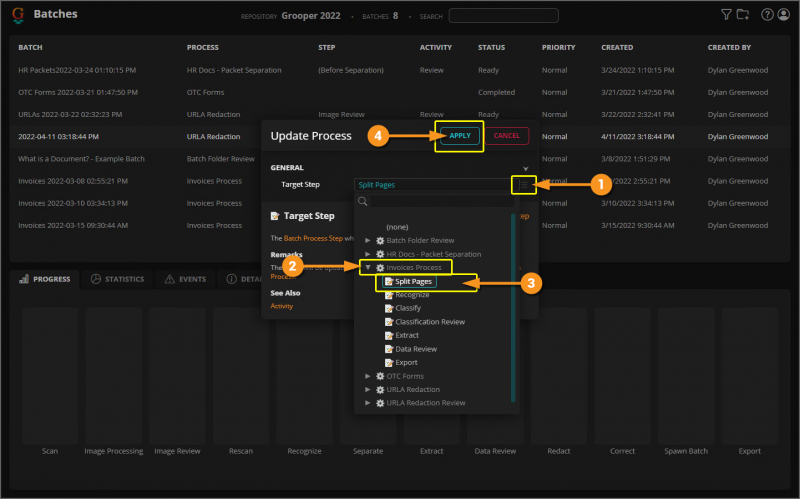Click the Details tab info icon
The width and height of the screenshot is (800, 499).
(x=231, y=279)
